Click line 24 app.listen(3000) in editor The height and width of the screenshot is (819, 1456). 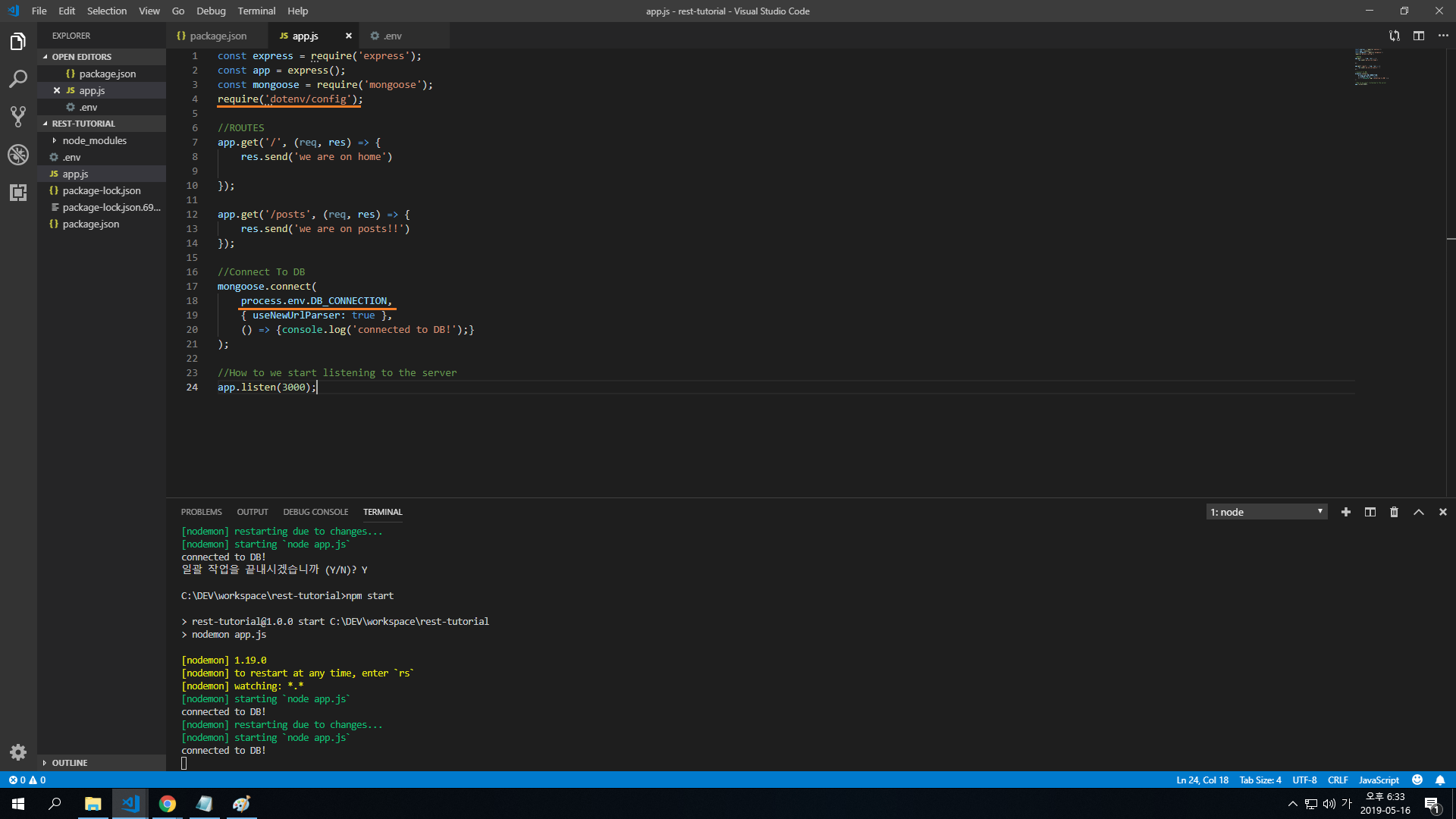point(266,388)
